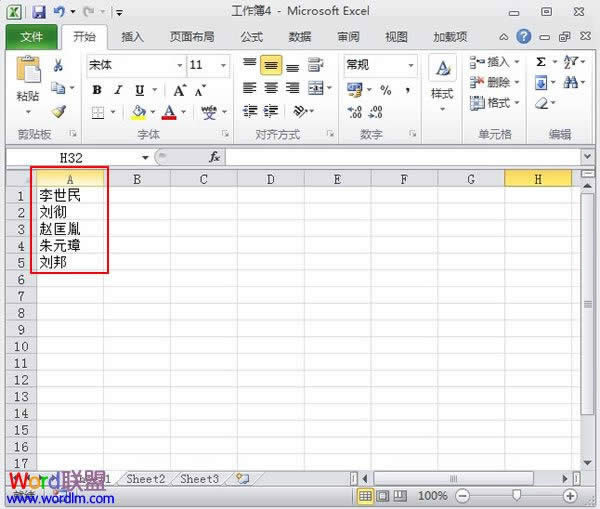The height and width of the screenshot is (509, 600).
Task: Apply the accounting number format
Action: 354,90
